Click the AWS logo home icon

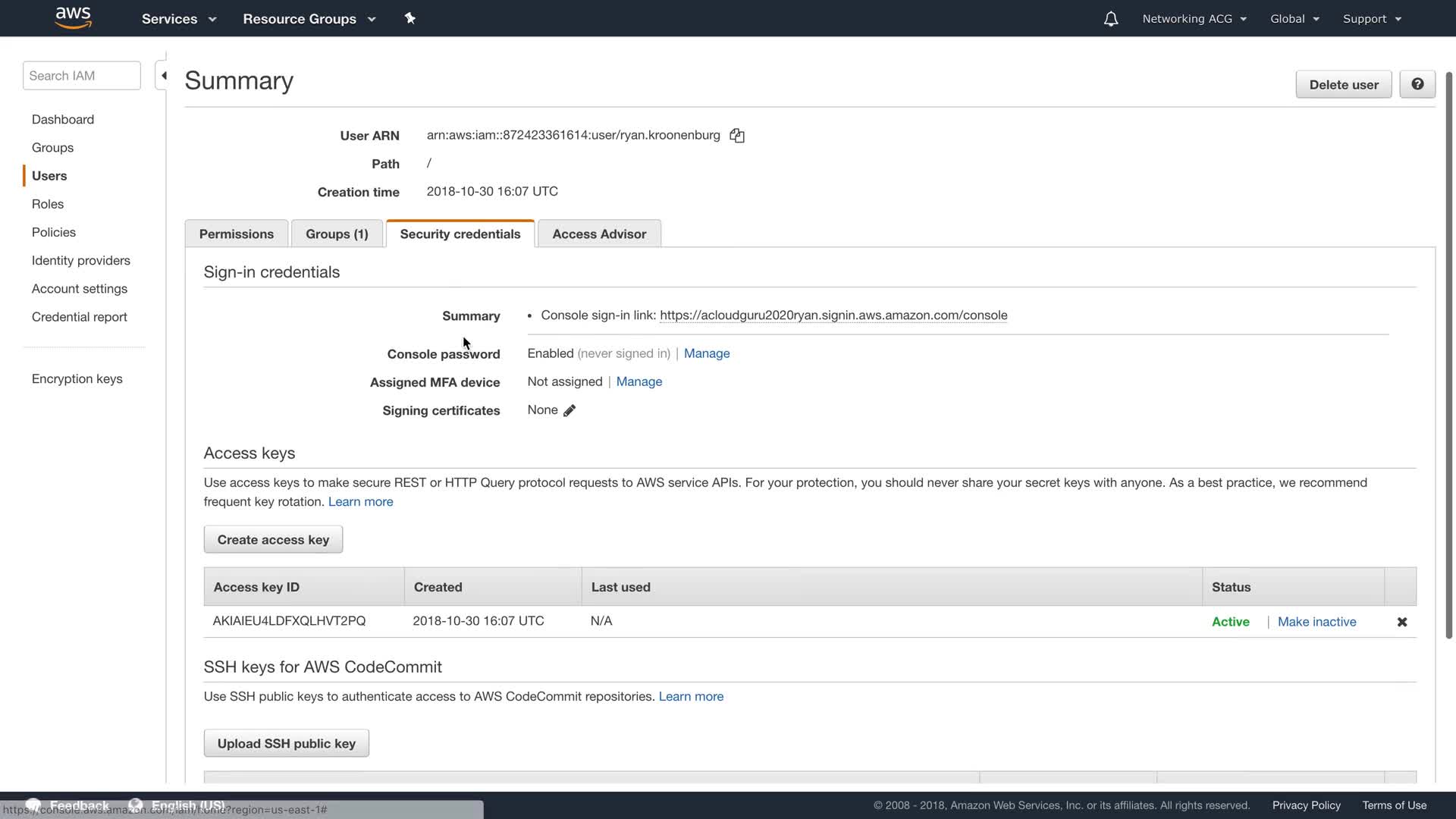coord(74,18)
